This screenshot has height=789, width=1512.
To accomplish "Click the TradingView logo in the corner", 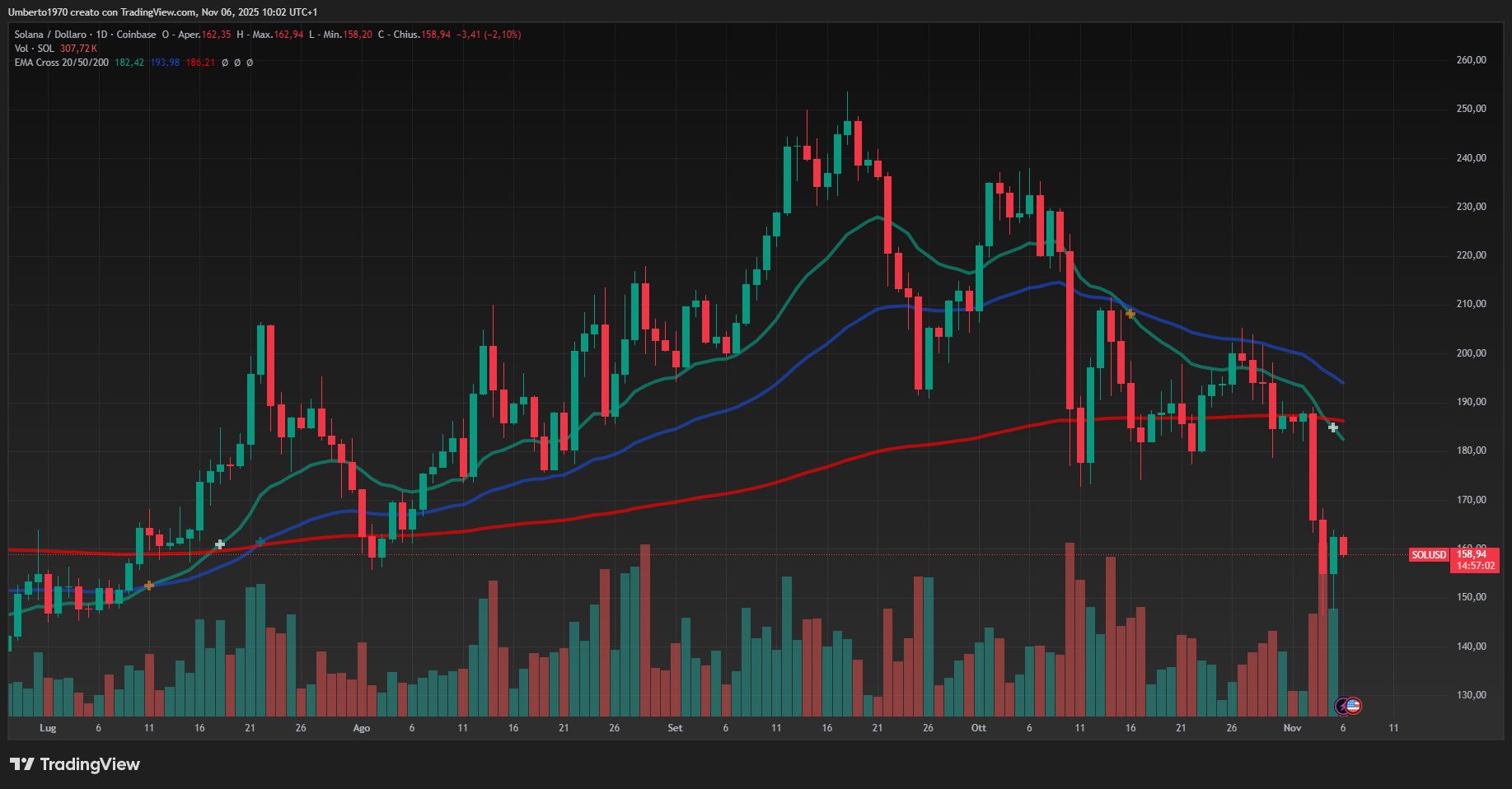I will [75, 764].
